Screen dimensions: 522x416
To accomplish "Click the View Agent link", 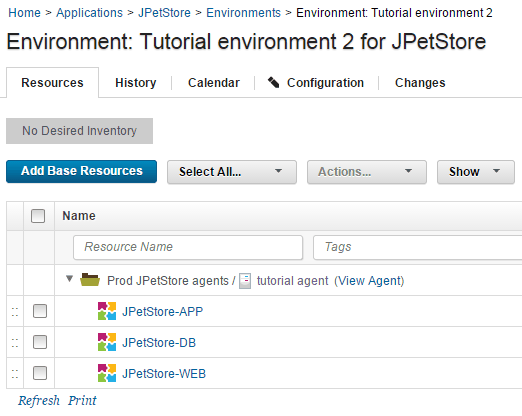I will pos(369,281).
